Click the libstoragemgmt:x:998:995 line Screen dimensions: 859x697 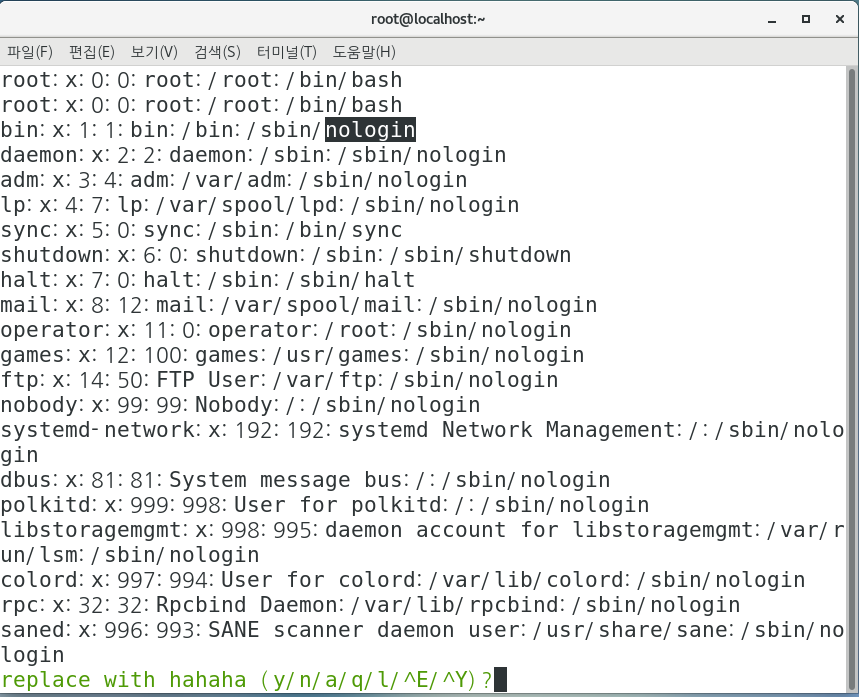[422, 542]
